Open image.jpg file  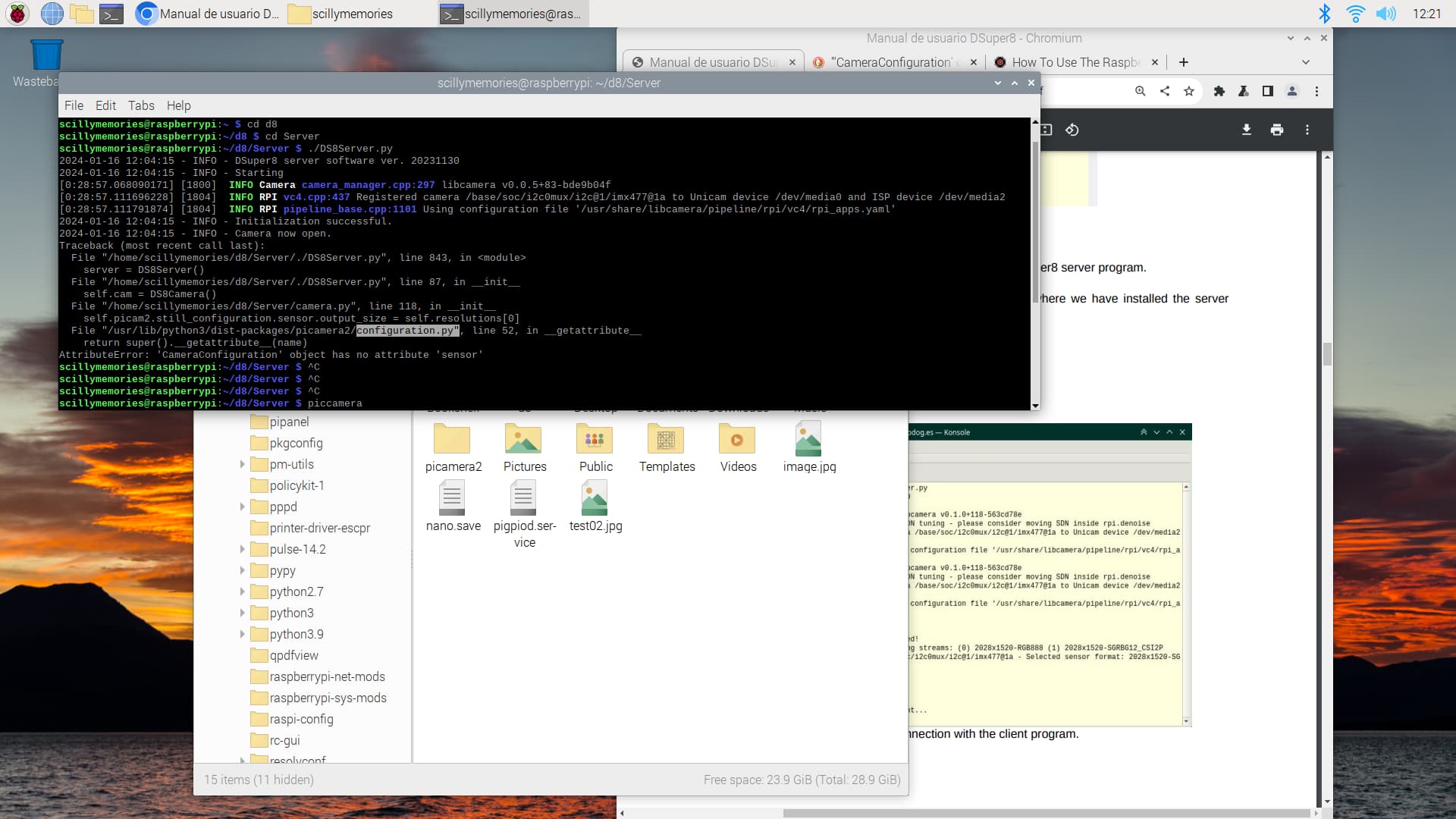[809, 448]
